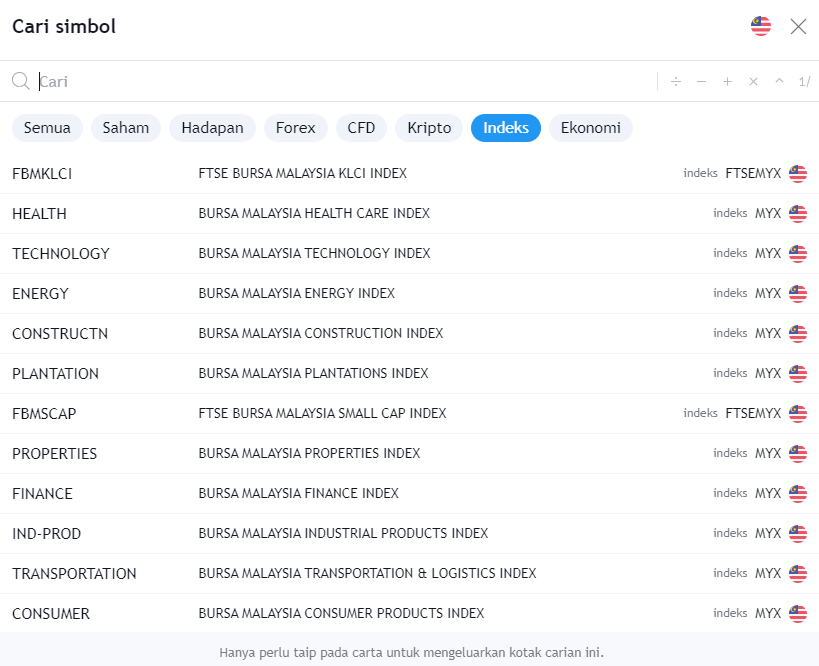
Task: Show Kripto symbols only
Action: (429, 128)
